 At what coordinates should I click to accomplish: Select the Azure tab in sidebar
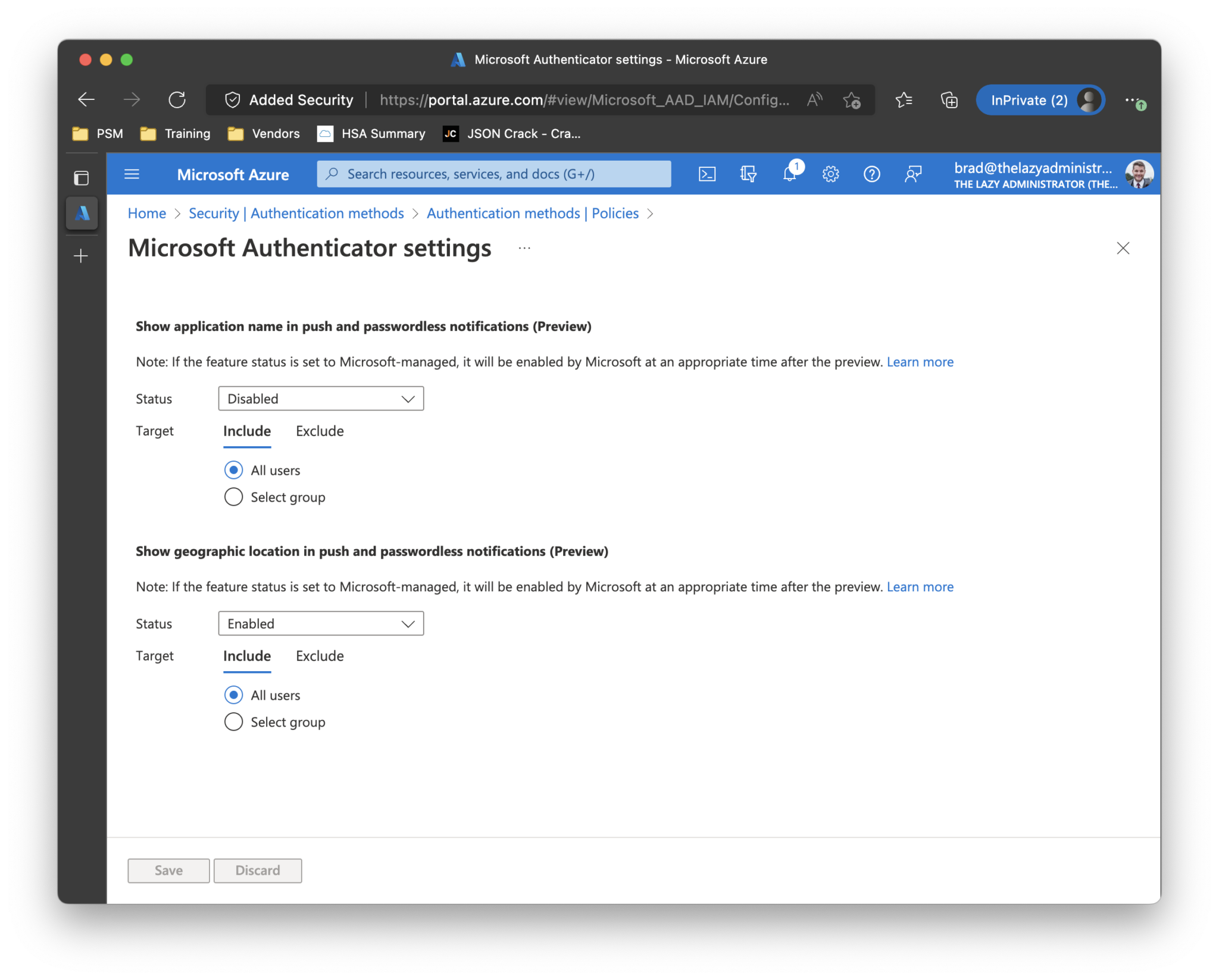[x=82, y=213]
